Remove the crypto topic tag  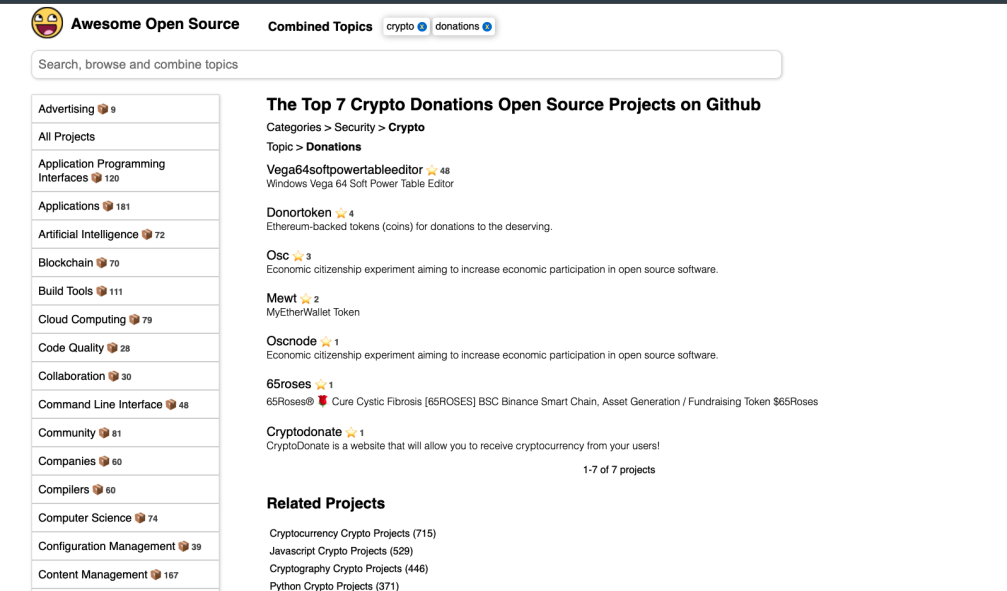pos(422,26)
